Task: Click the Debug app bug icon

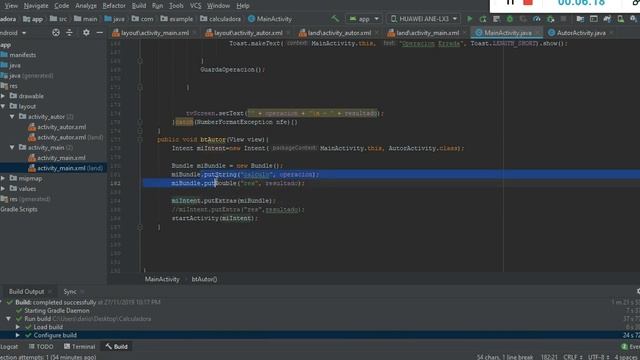Action: (x=510, y=19)
